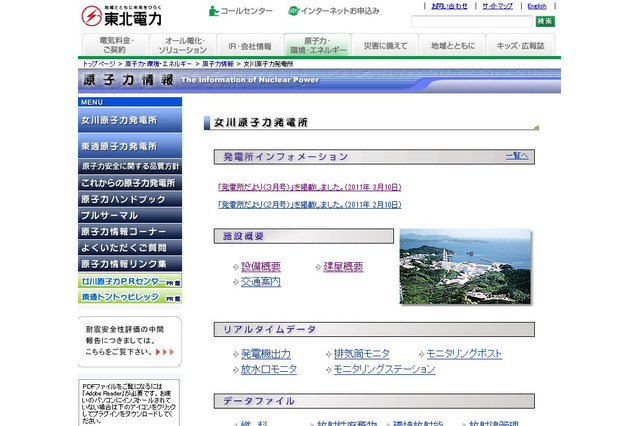
Task: Click トップページ in the breadcrumb trail
Action: pyautogui.click(x=99, y=63)
